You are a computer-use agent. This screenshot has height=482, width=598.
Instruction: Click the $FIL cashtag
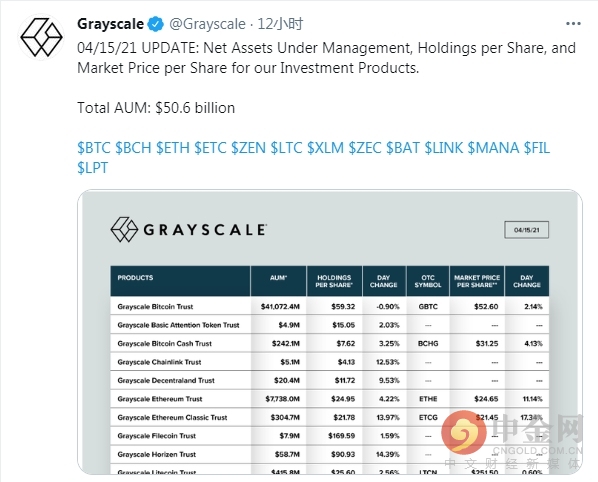coord(537,148)
